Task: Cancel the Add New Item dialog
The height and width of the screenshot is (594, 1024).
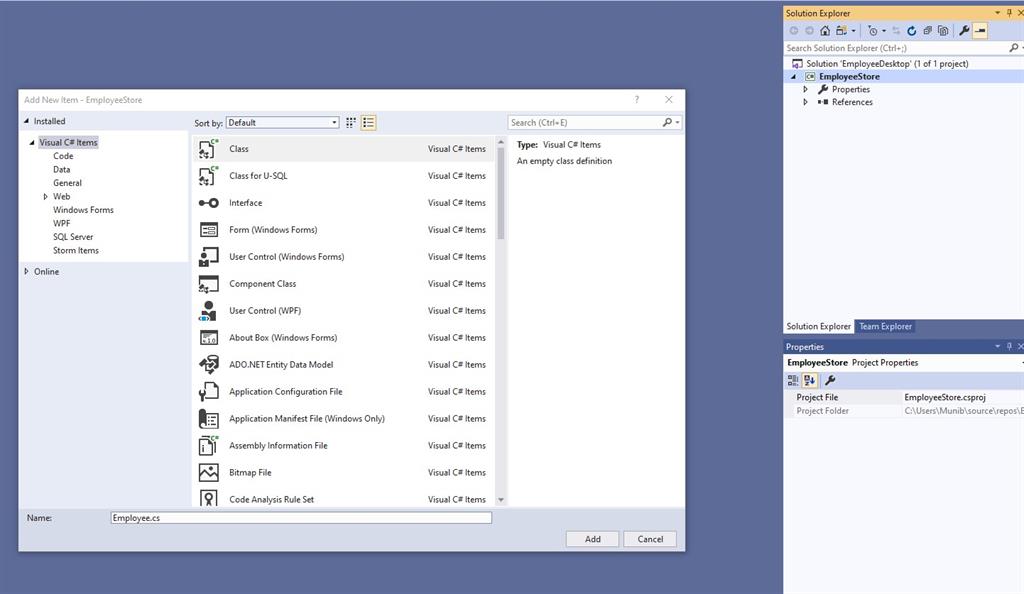Action: click(x=650, y=538)
